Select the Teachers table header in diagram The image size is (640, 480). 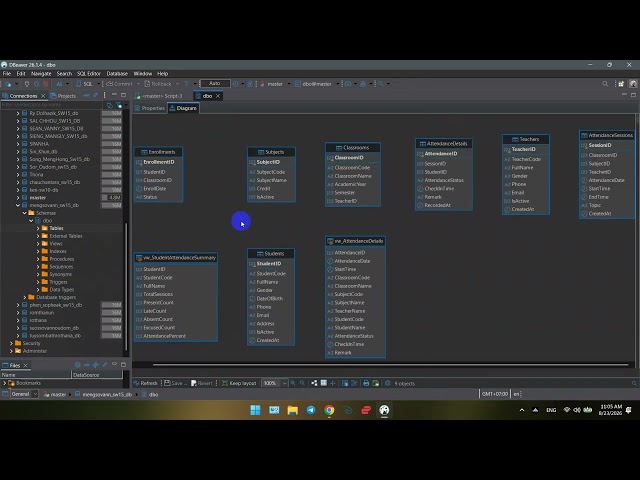coord(526,139)
